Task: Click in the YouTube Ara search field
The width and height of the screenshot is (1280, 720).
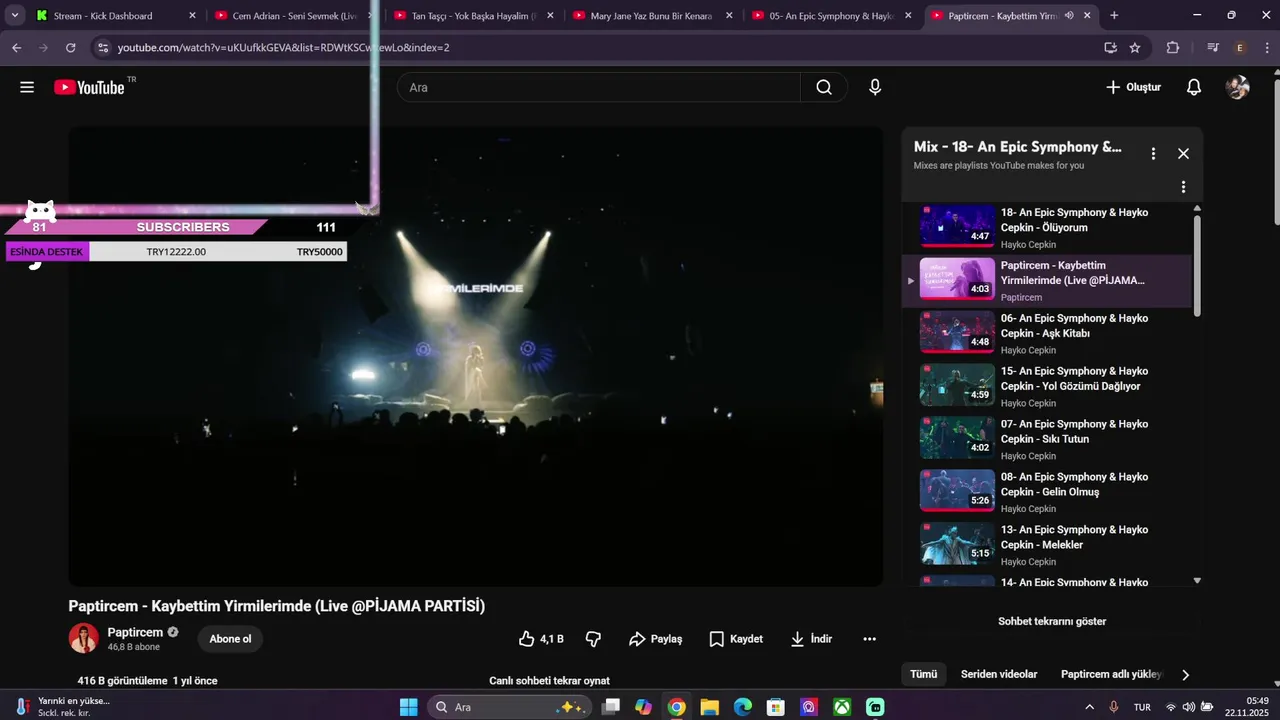Action: (x=600, y=87)
